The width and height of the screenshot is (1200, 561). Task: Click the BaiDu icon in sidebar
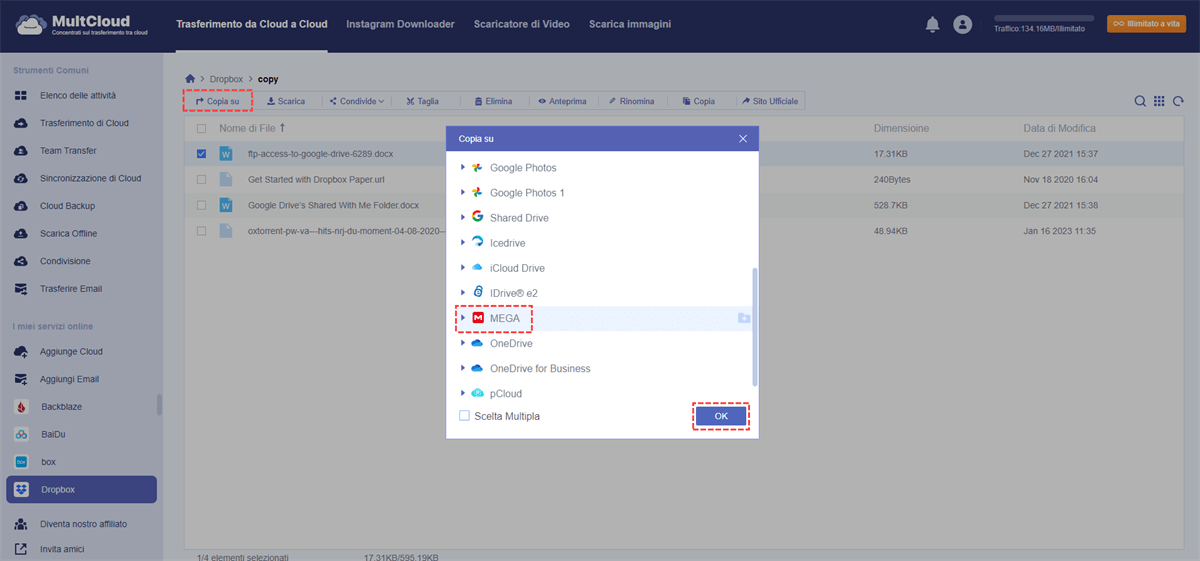click(x=21, y=434)
